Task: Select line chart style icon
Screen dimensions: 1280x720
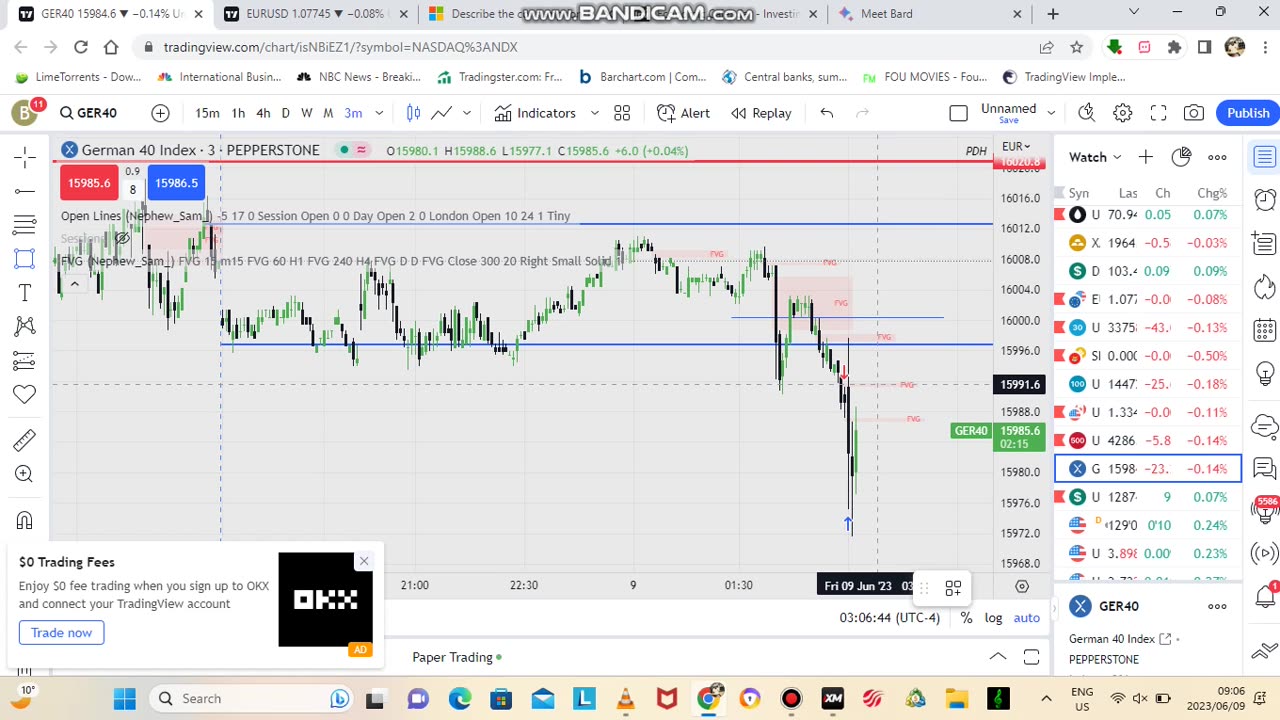Action: click(x=441, y=113)
